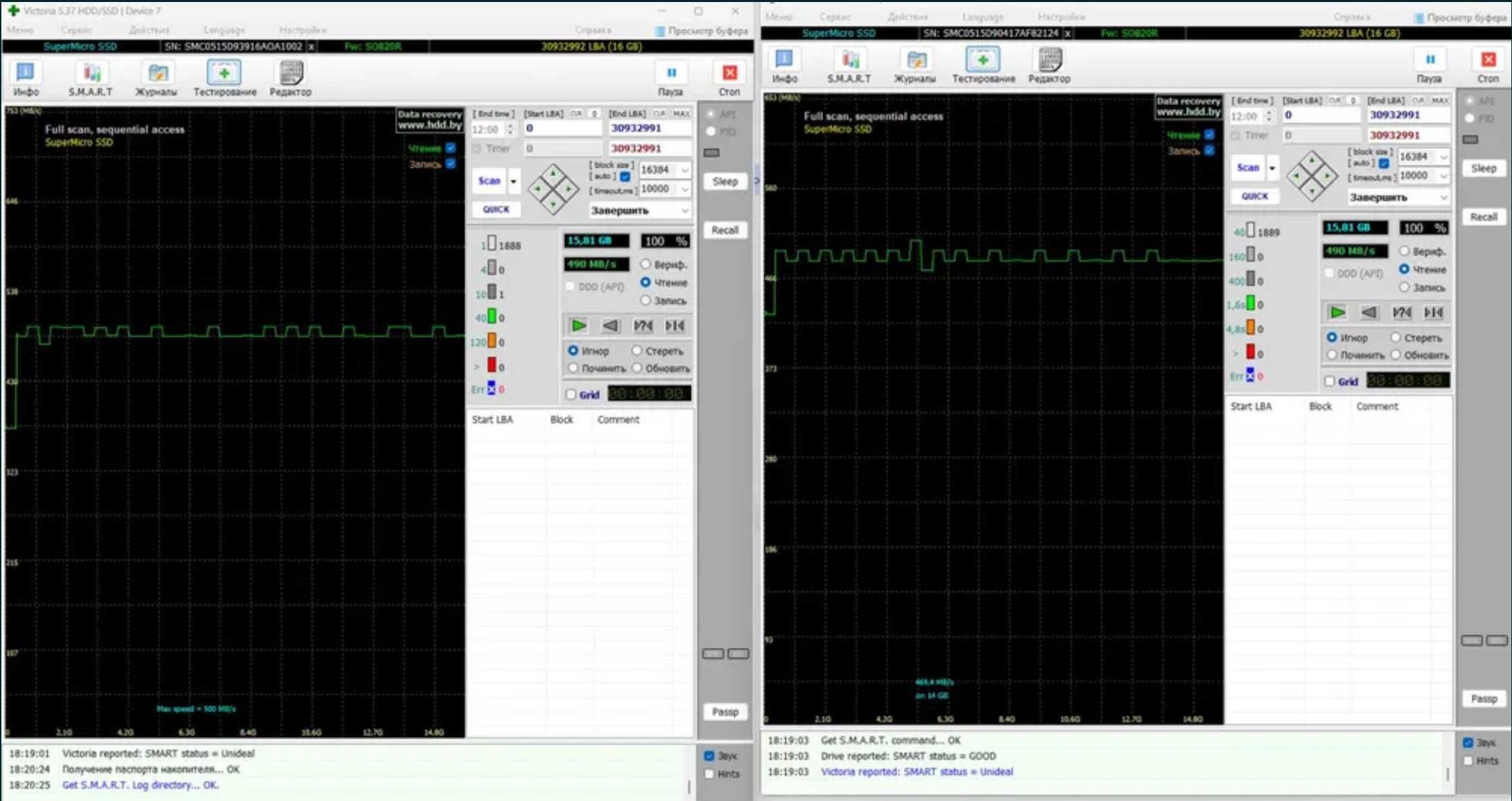Click Scan button in left window
Screen dimensions: 1512x801
489,181
